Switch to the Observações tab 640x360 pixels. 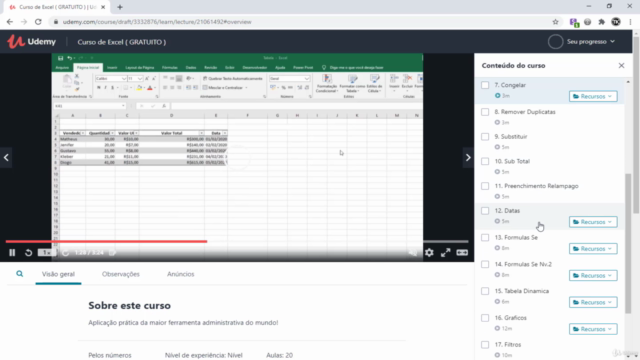tap(121, 274)
